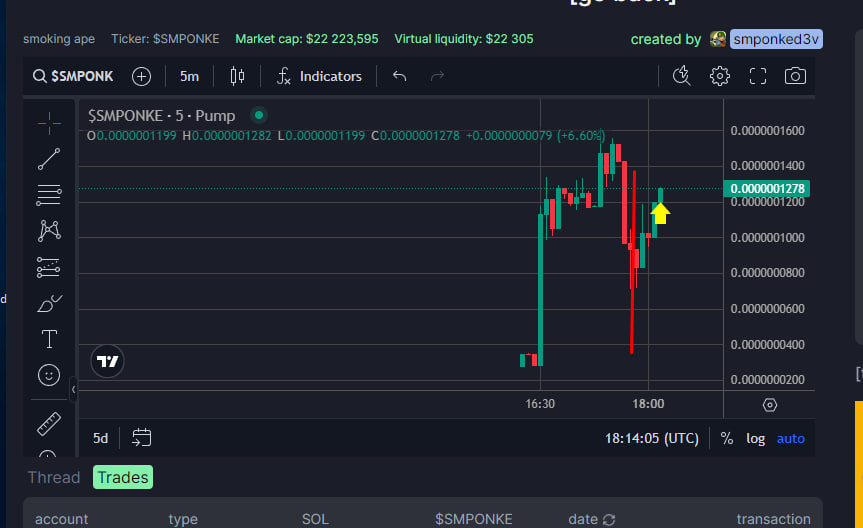Take a chart snapshot with camera icon
Viewport: 863px width, 528px height.
click(x=795, y=76)
